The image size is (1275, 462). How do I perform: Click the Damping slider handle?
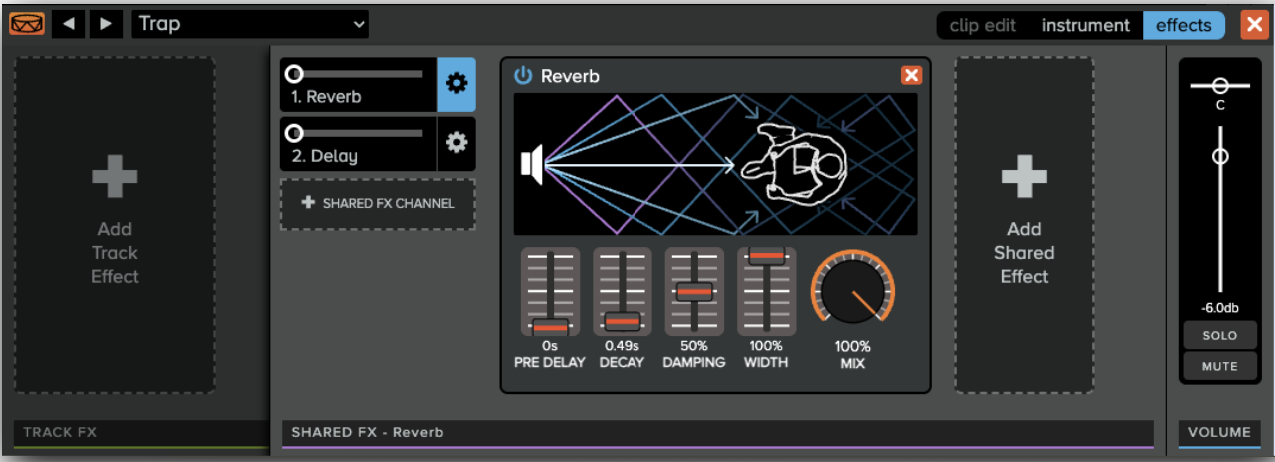693,291
